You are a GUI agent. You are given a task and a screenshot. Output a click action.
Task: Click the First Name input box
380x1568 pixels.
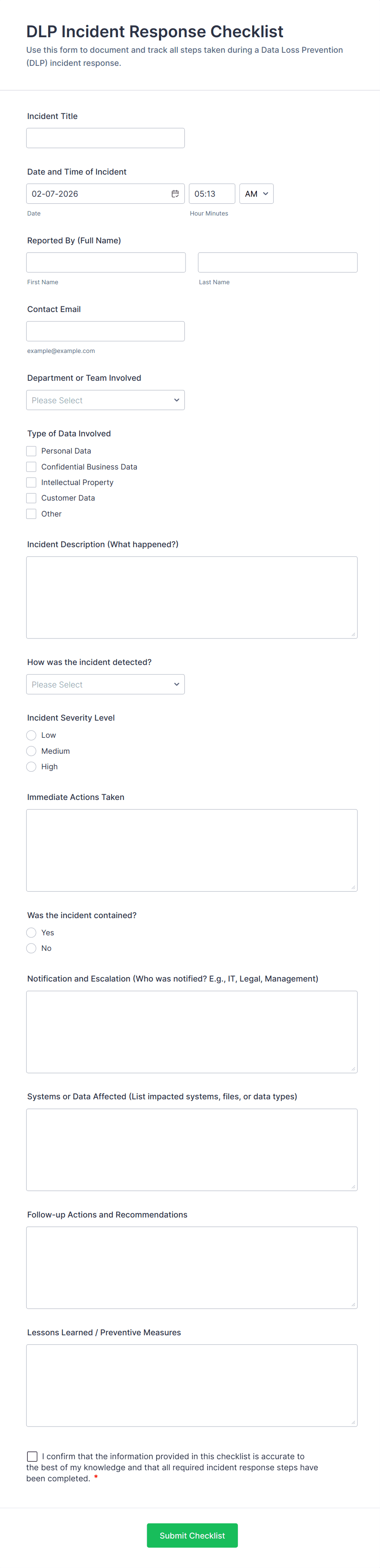pyautogui.click(x=106, y=262)
